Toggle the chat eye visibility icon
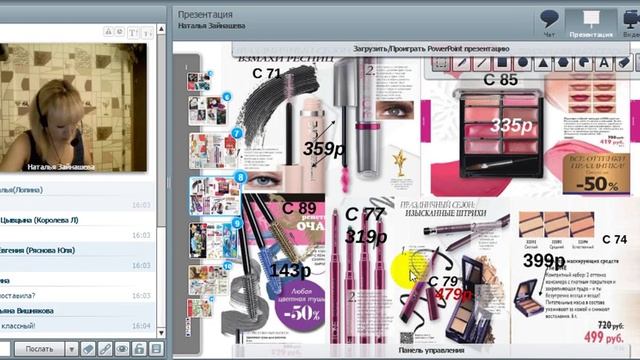Screen dimensions: 640x360 click(x=122, y=349)
